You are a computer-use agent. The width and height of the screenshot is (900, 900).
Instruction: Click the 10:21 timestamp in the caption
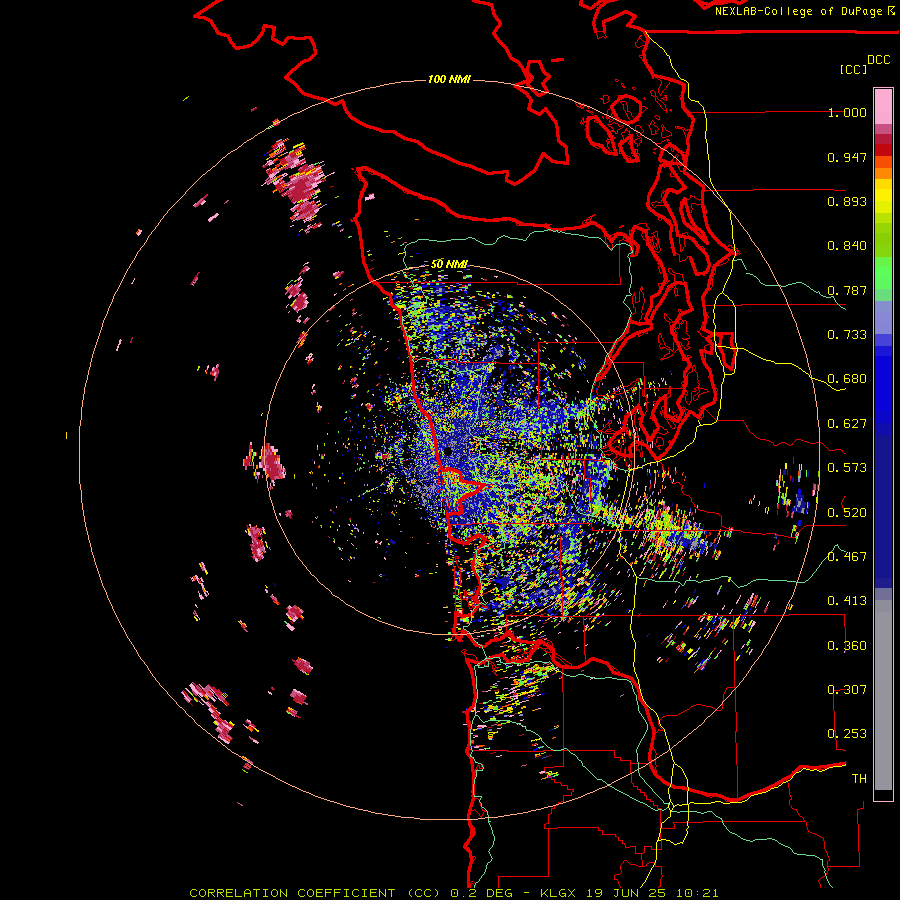point(697,893)
